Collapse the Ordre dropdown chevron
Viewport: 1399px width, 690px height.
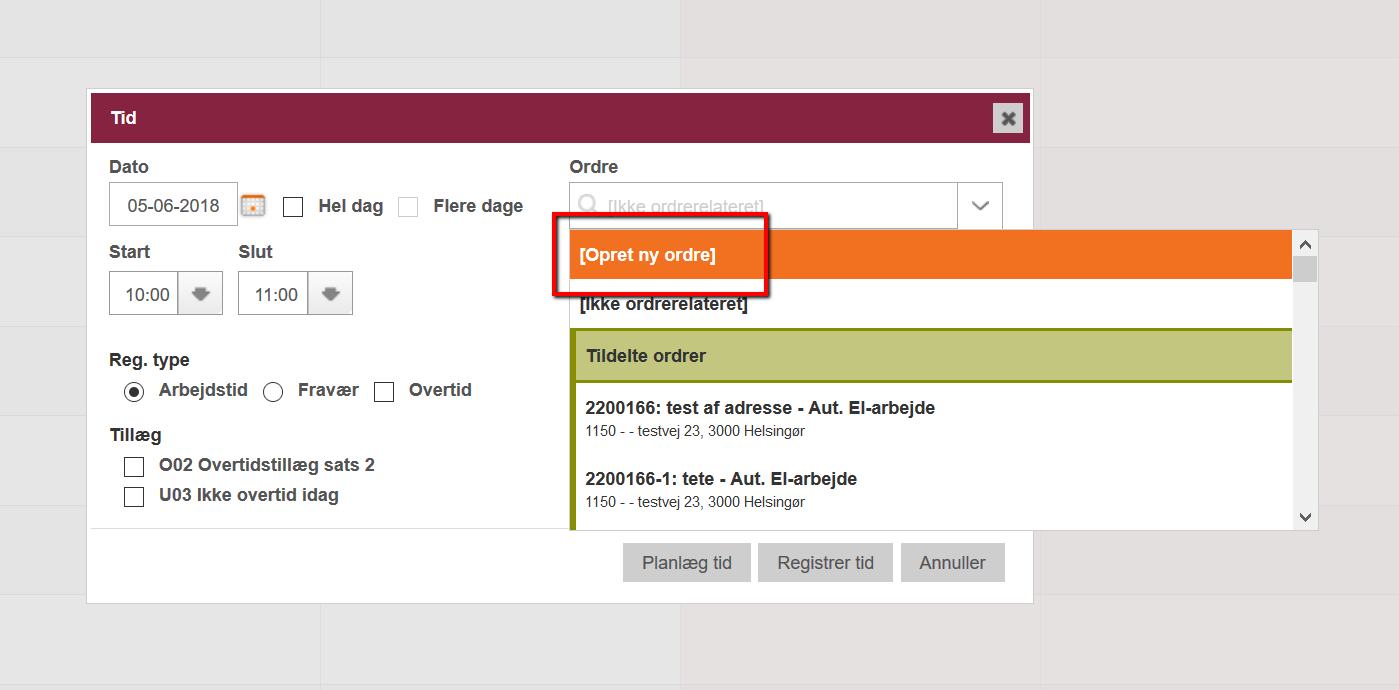tap(980, 205)
